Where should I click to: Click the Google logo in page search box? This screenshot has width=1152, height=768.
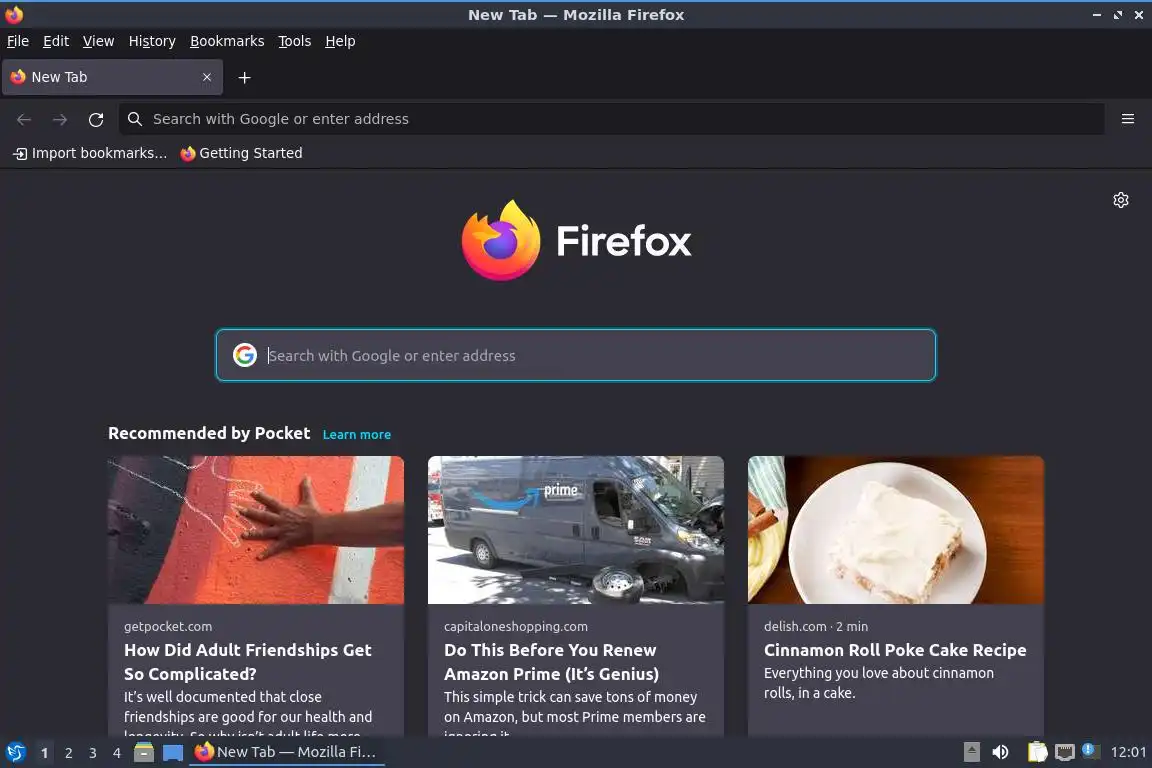pos(245,355)
